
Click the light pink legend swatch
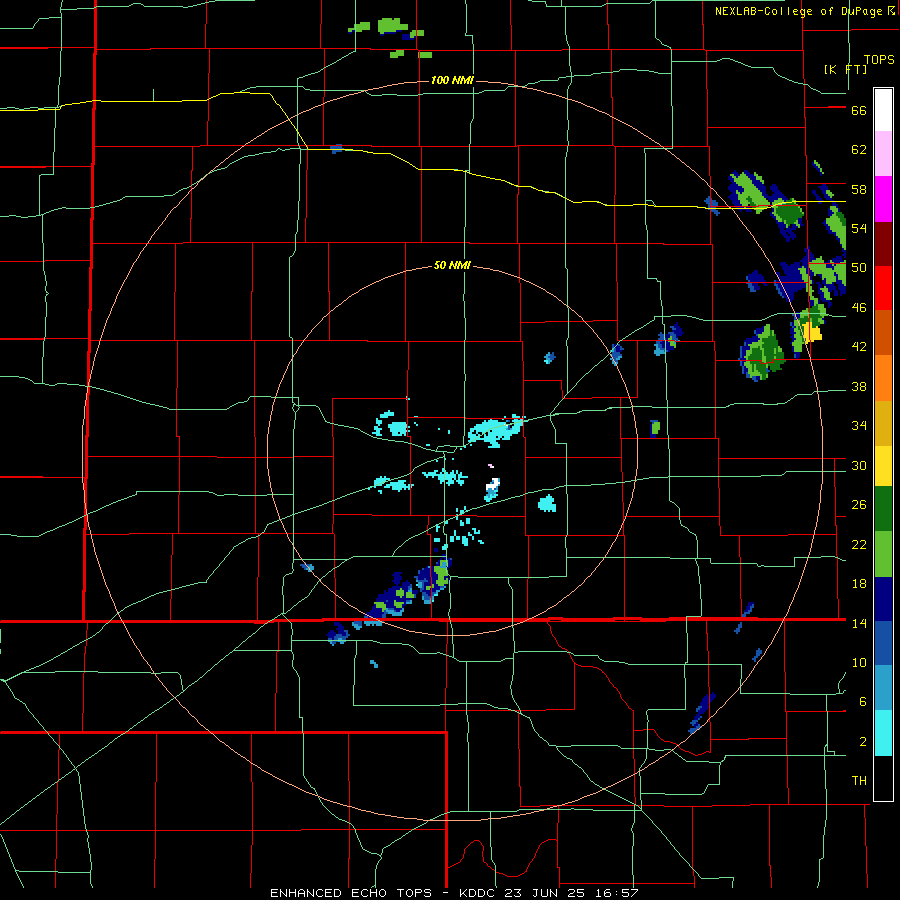point(883,154)
